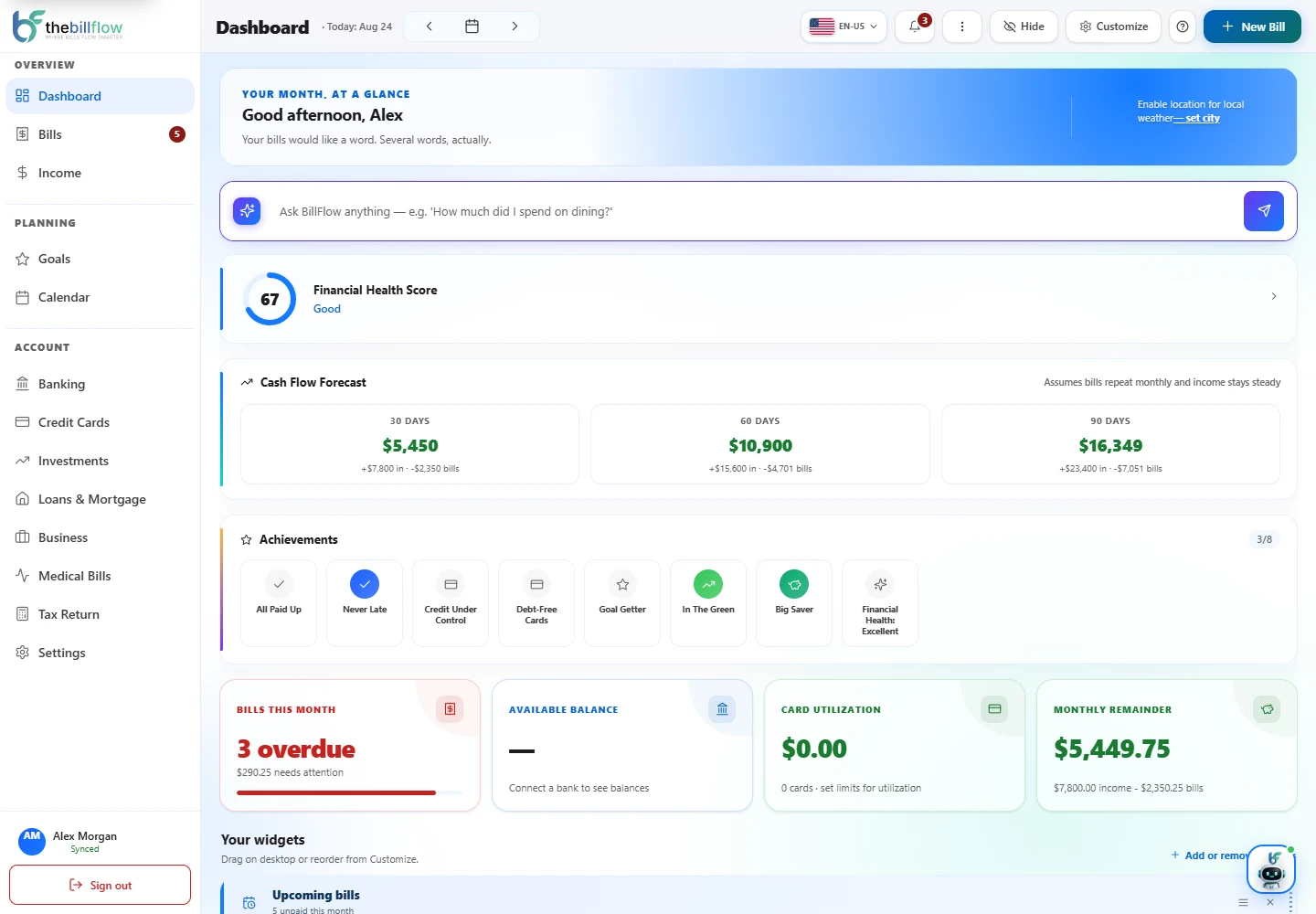The image size is (1316, 914).
Task: Click the Monthly Remainder piggy bank icon
Action: 1267,709
